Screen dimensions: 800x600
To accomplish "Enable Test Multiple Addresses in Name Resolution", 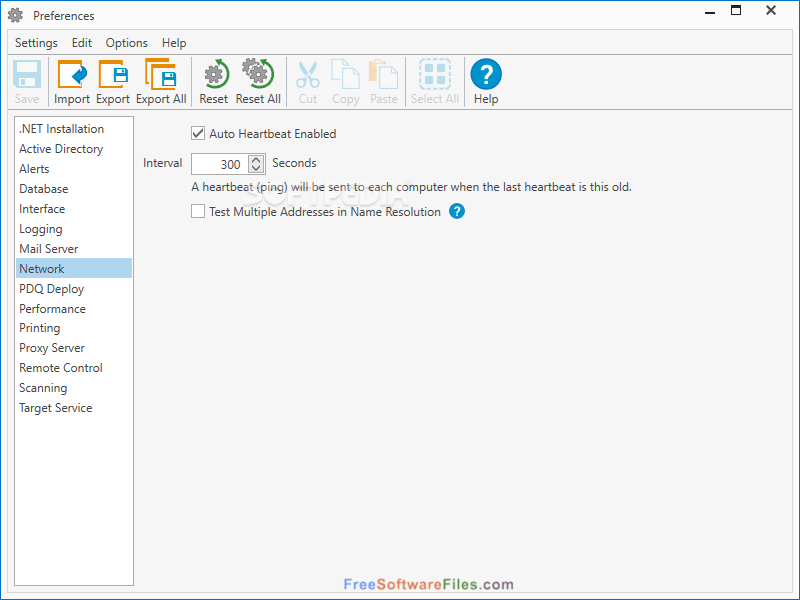I will [x=198, y=211].
